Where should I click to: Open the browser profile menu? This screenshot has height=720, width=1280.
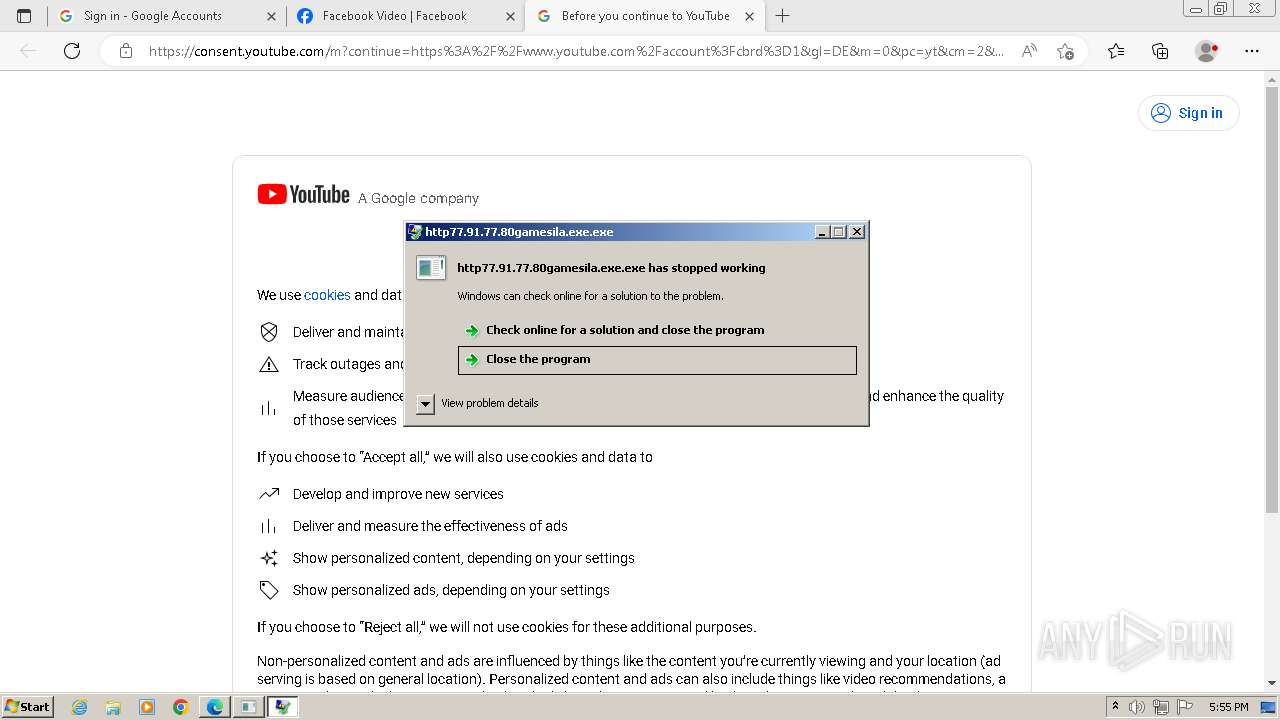tap(1206, 51)
